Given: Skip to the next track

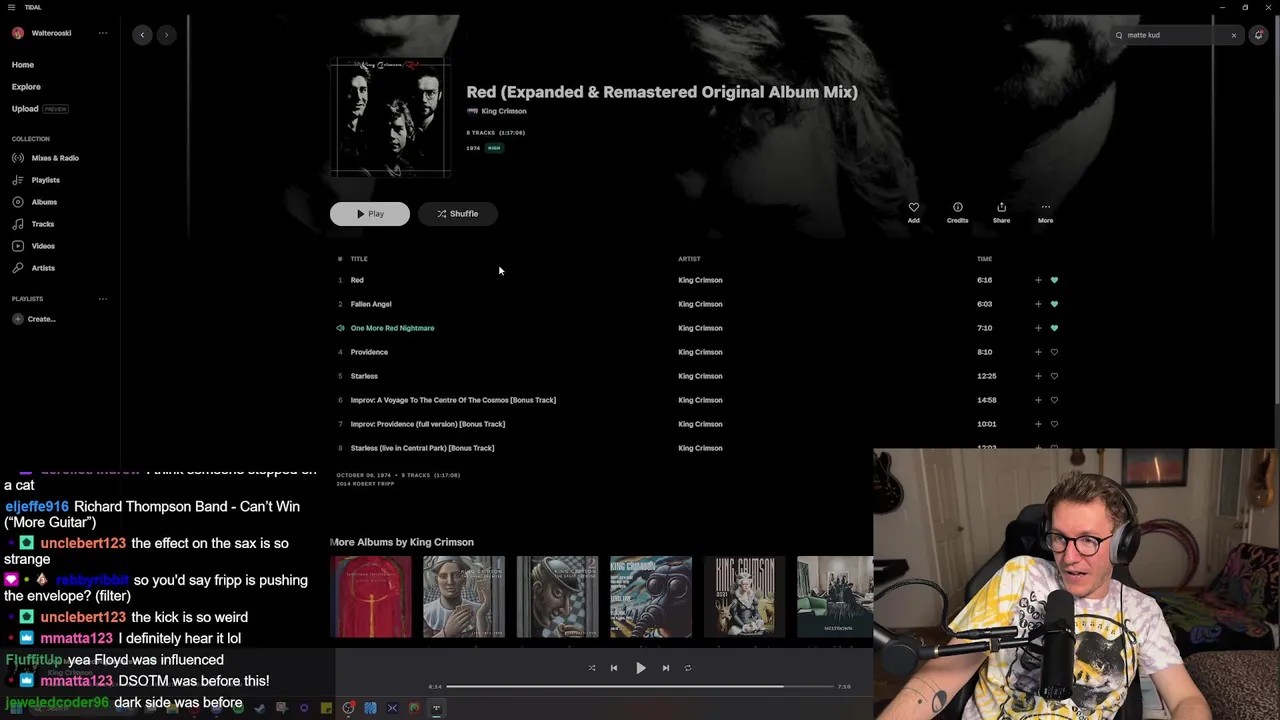Looking at the screenshot, I should 665,668.
